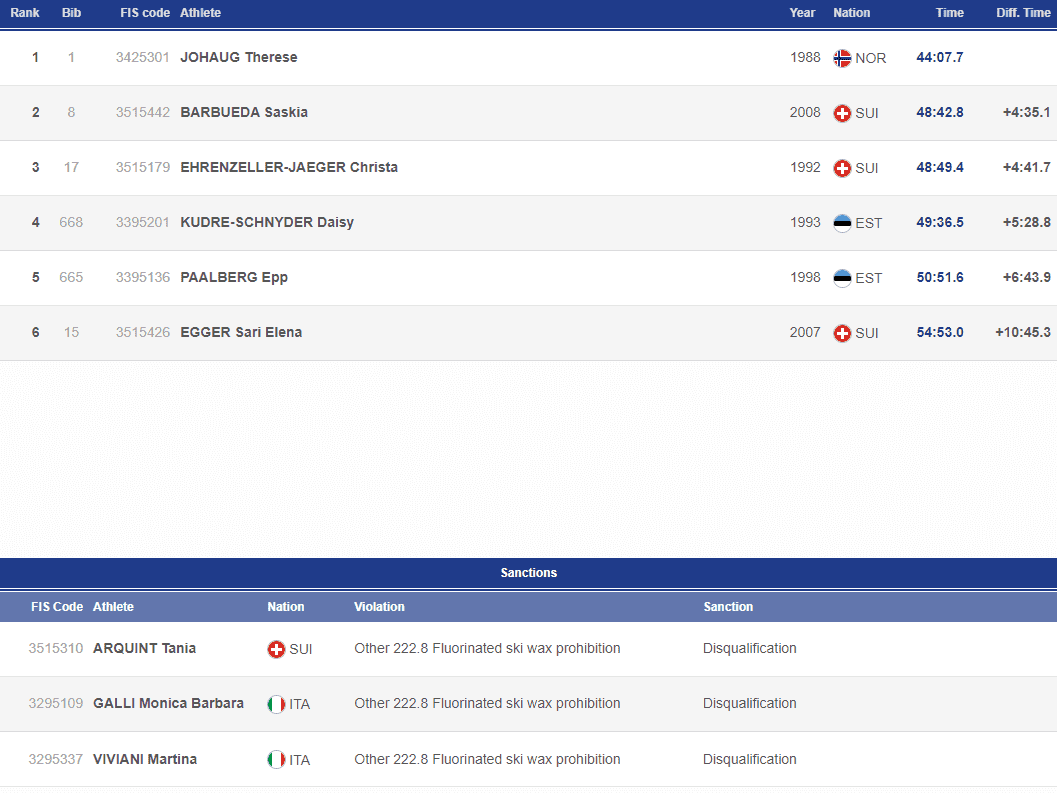The image size is (1057, 793).
Task: Open KUDRE-SCHNYDER Daisy's profile
Action: pyautogui.click(x=267, y=223)
